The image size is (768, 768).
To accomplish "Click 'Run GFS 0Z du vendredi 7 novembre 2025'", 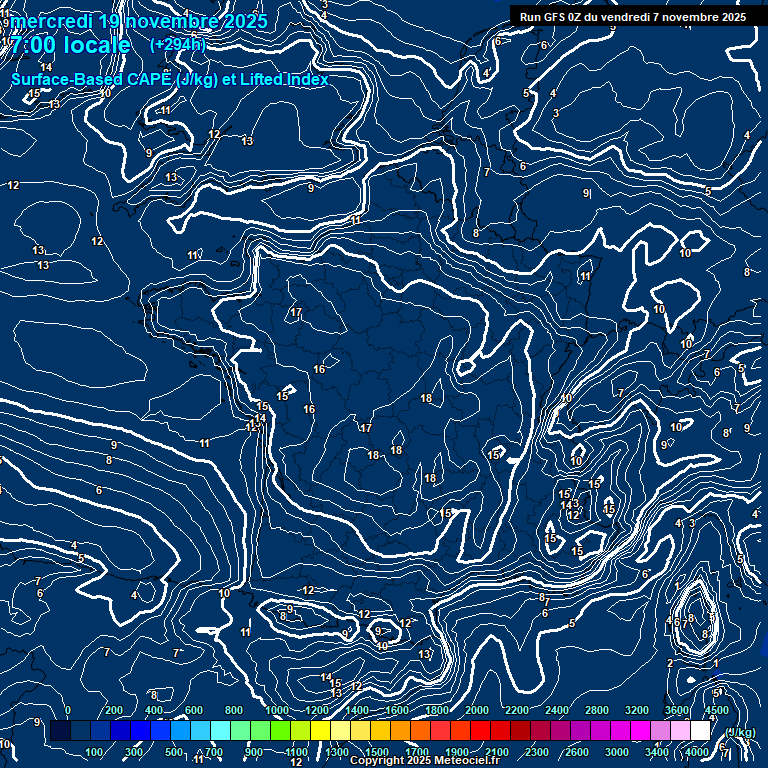I will pos(633,17).
